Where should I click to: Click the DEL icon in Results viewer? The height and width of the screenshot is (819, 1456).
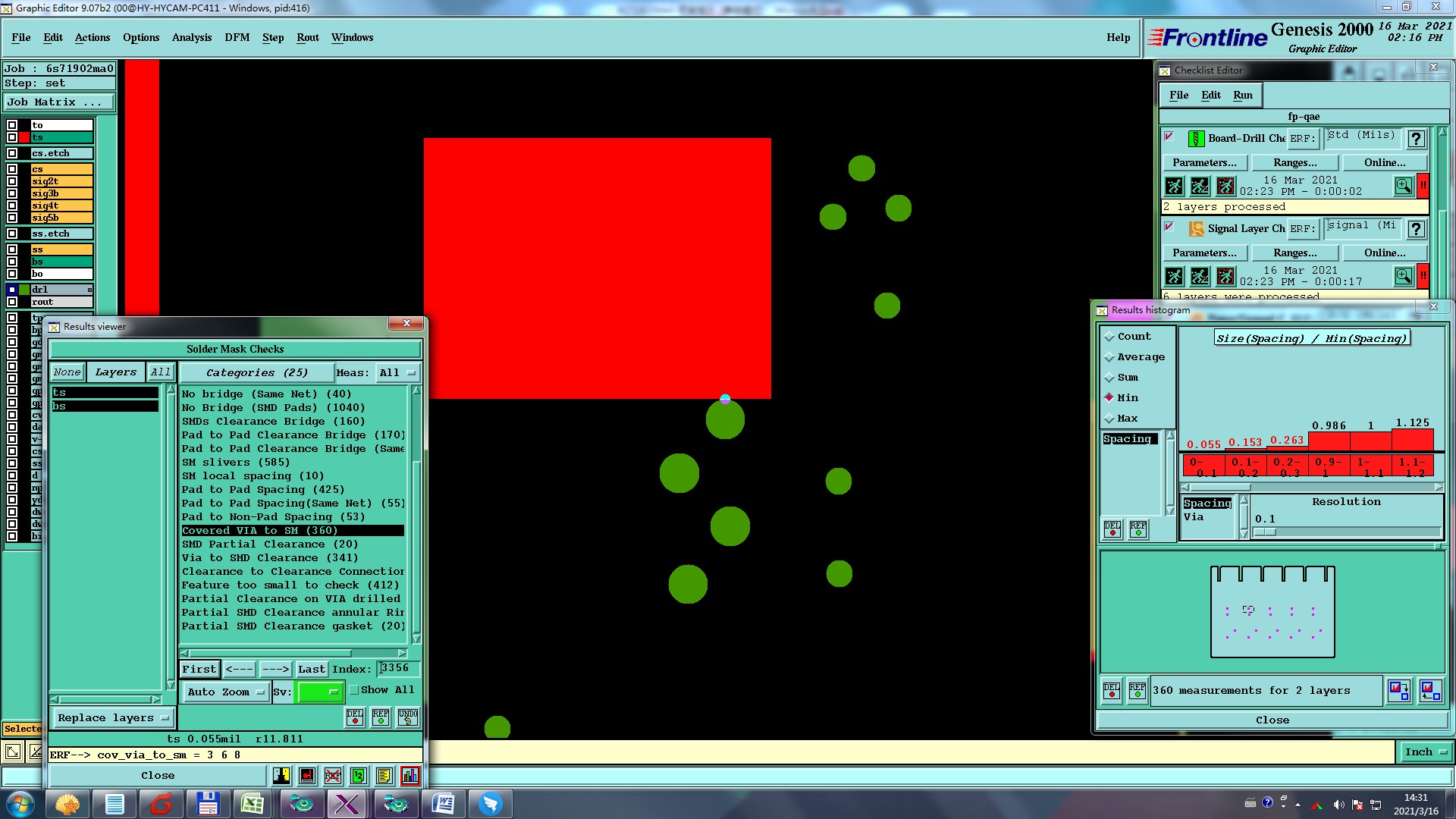click(x=354, y=717)
